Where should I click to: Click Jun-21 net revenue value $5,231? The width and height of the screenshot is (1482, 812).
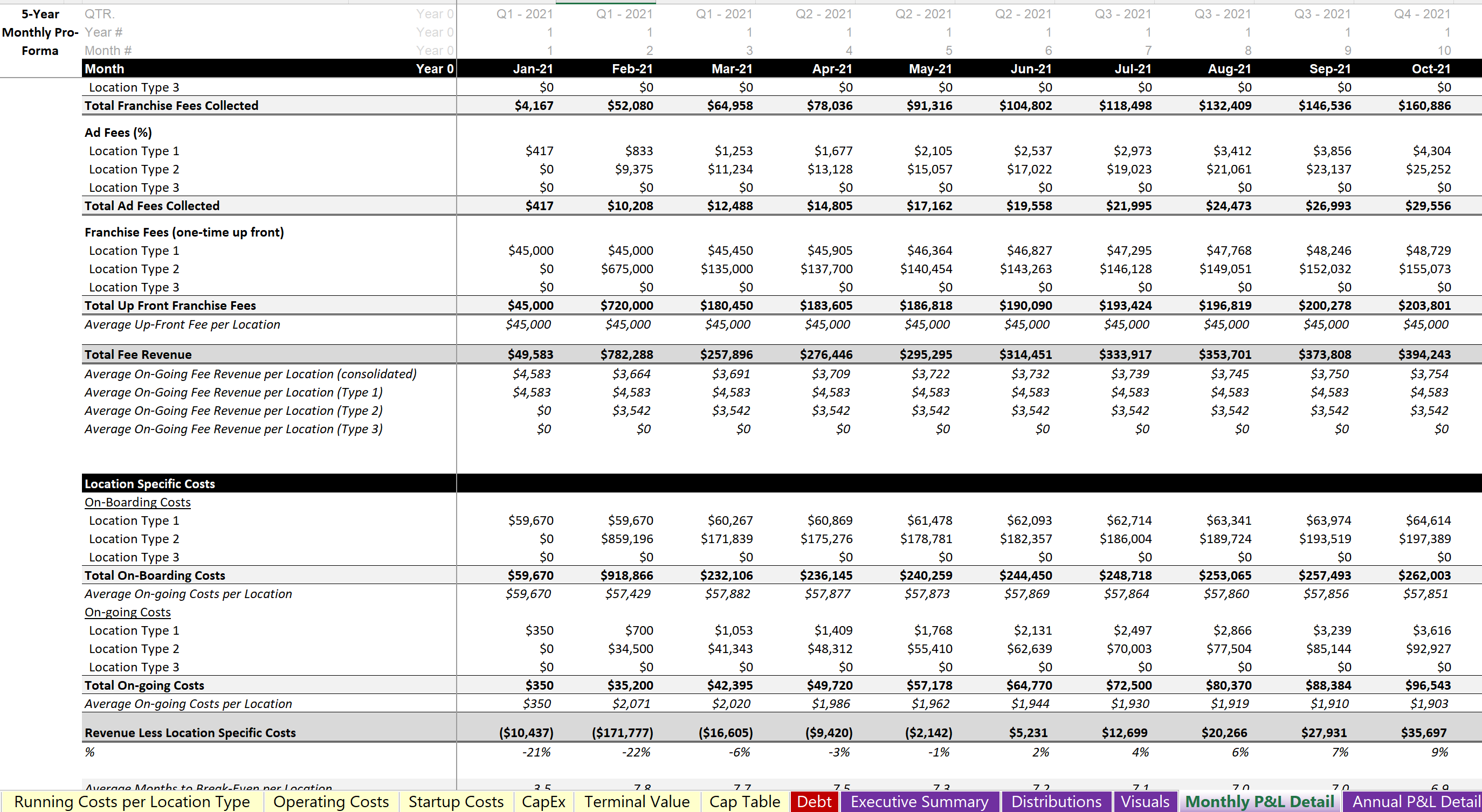[x=1028, y=733]
